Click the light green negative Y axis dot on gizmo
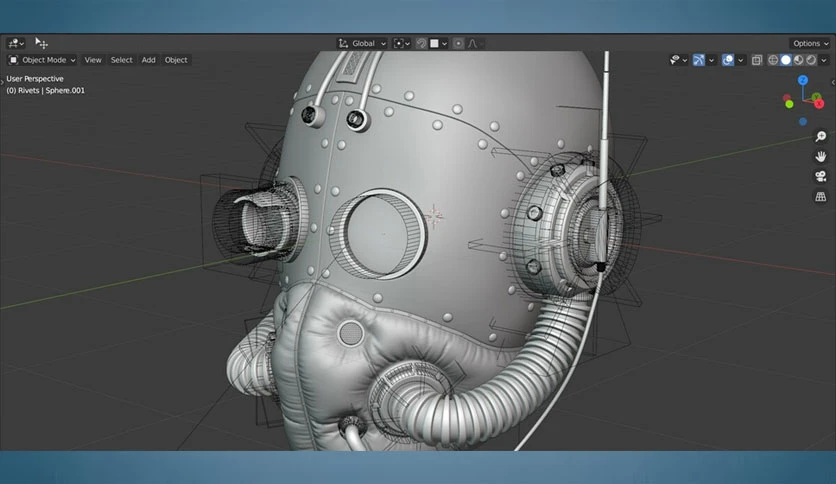The width and height of the screenshot is (836, 484). tap(789, 104)
